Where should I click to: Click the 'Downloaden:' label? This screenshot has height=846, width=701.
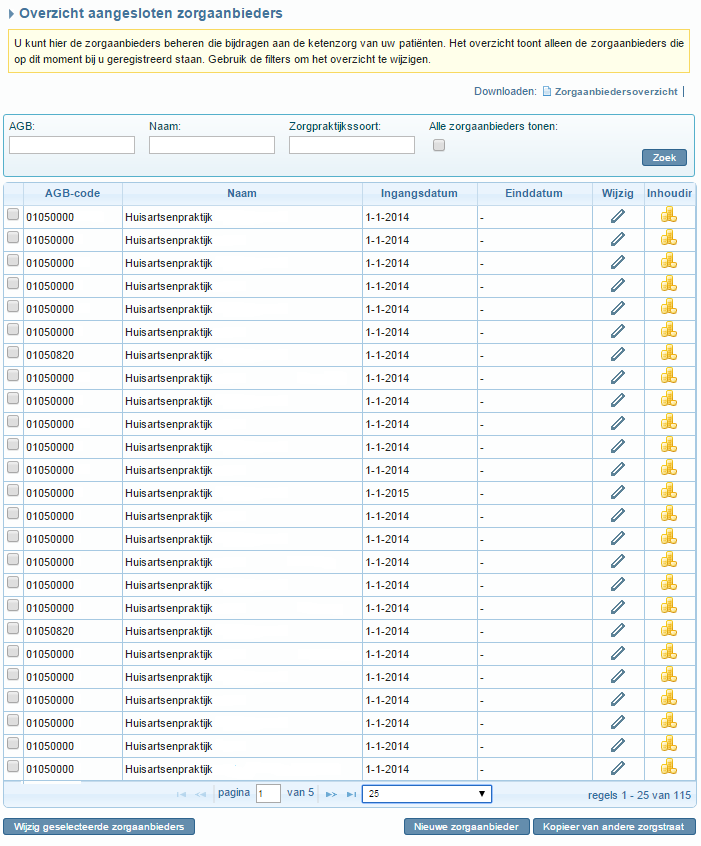[505, 91]
